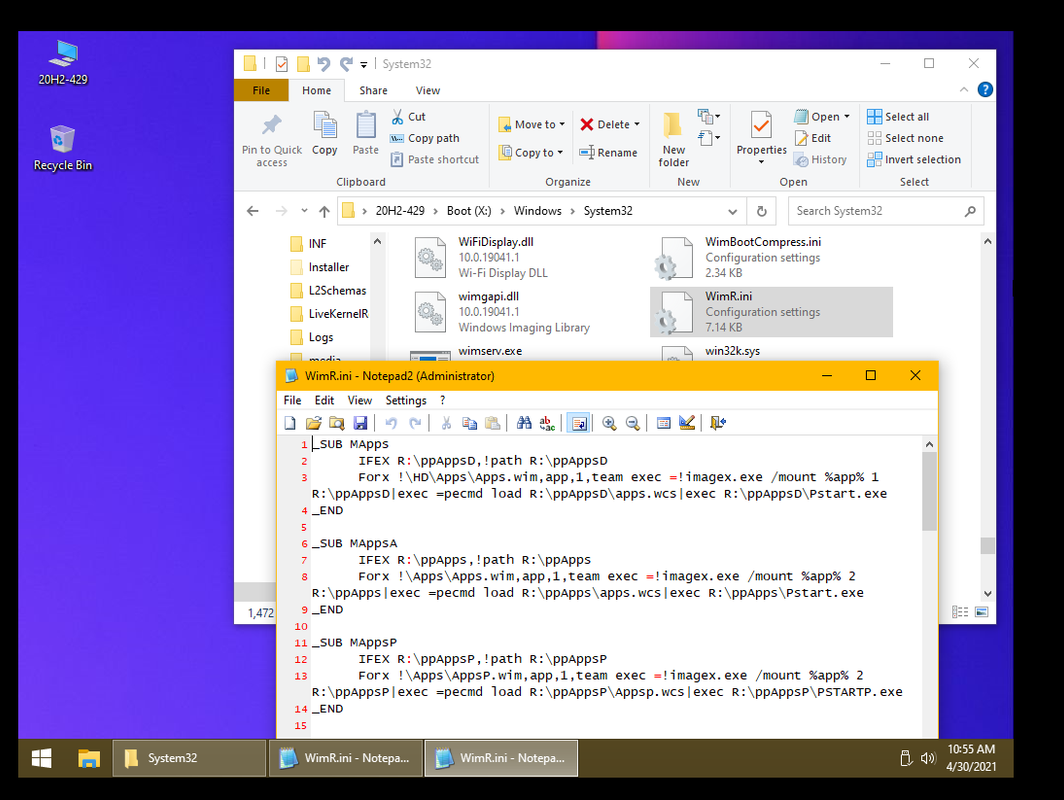Click the Browse files icon in Notepad2
Image resolution: width=1064 pixels, height=800 pixels.
337,423
